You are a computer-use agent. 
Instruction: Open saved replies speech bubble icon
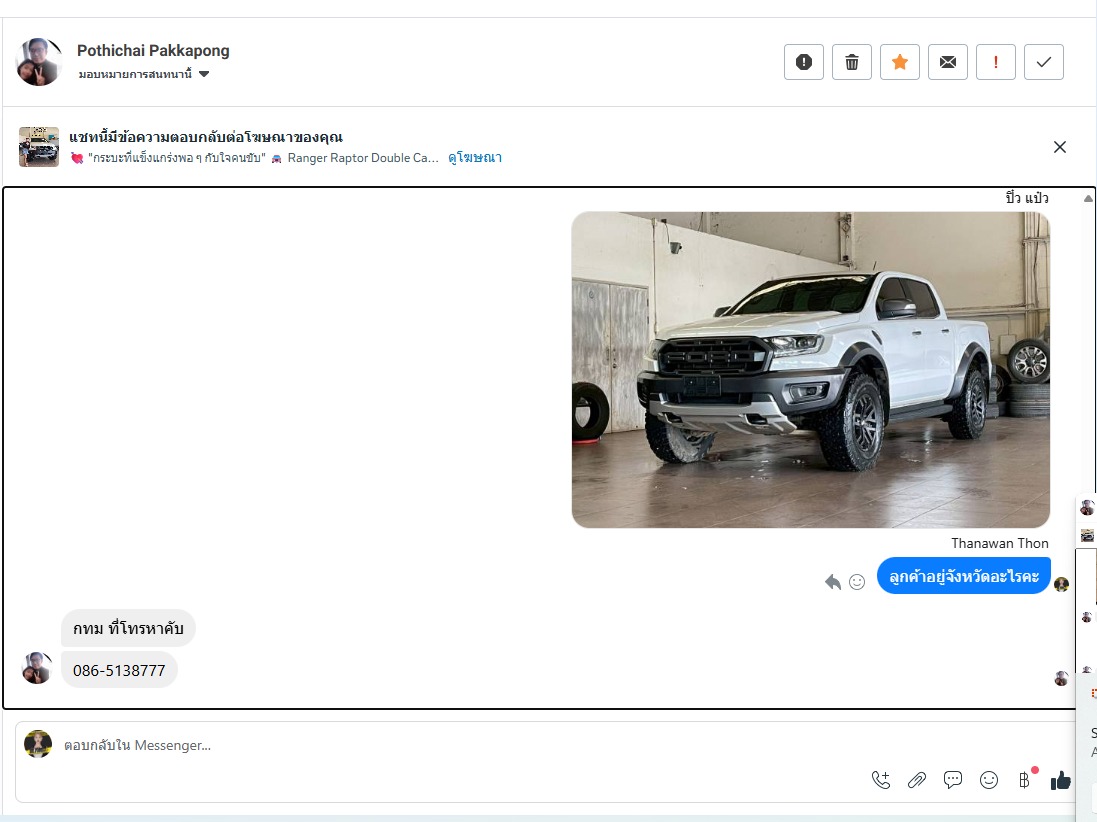[x=953, y=780]
